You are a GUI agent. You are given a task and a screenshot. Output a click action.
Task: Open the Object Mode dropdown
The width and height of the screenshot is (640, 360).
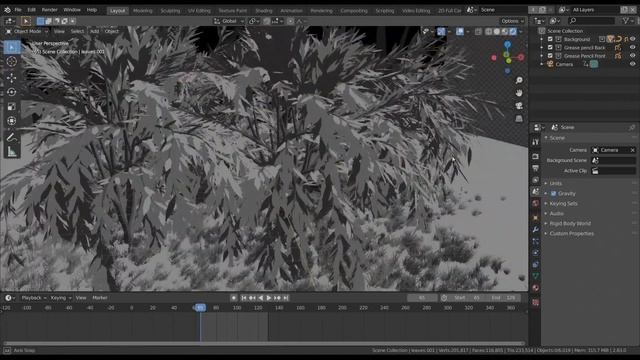[x=26, y=31]
